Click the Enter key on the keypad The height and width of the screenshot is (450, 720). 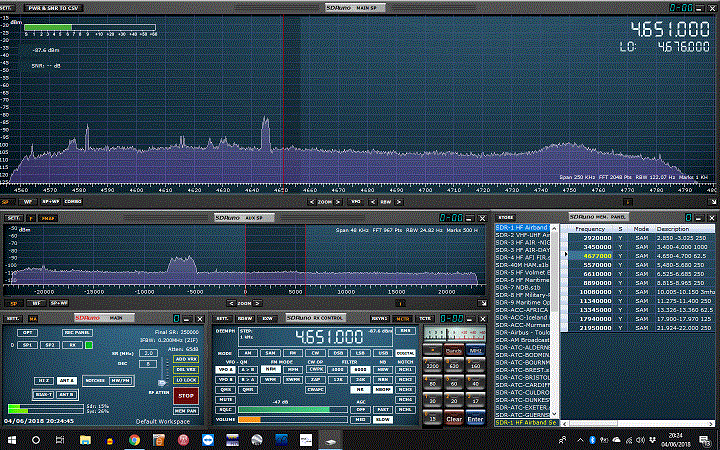[x=475, y=419]
